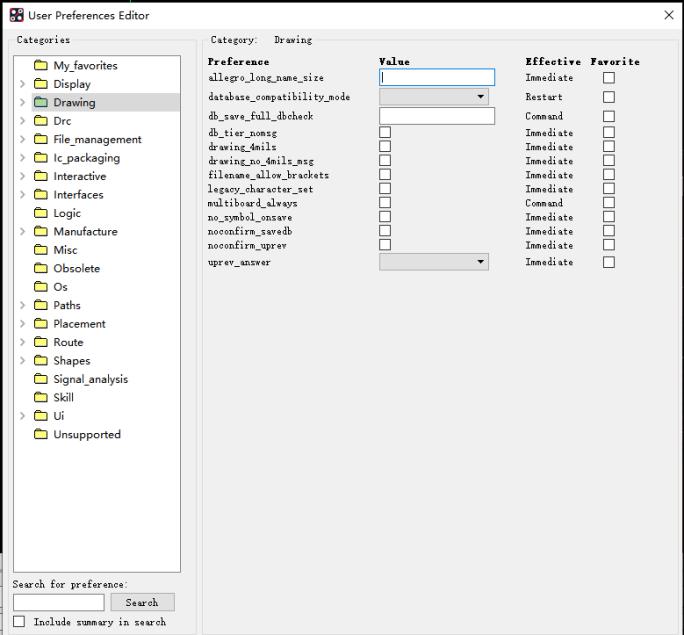Image resolution: width=684 pixels, height=635 pixels.
Task: Enable the db_tier_nomsg value checkbox
Action: (385, 133)
